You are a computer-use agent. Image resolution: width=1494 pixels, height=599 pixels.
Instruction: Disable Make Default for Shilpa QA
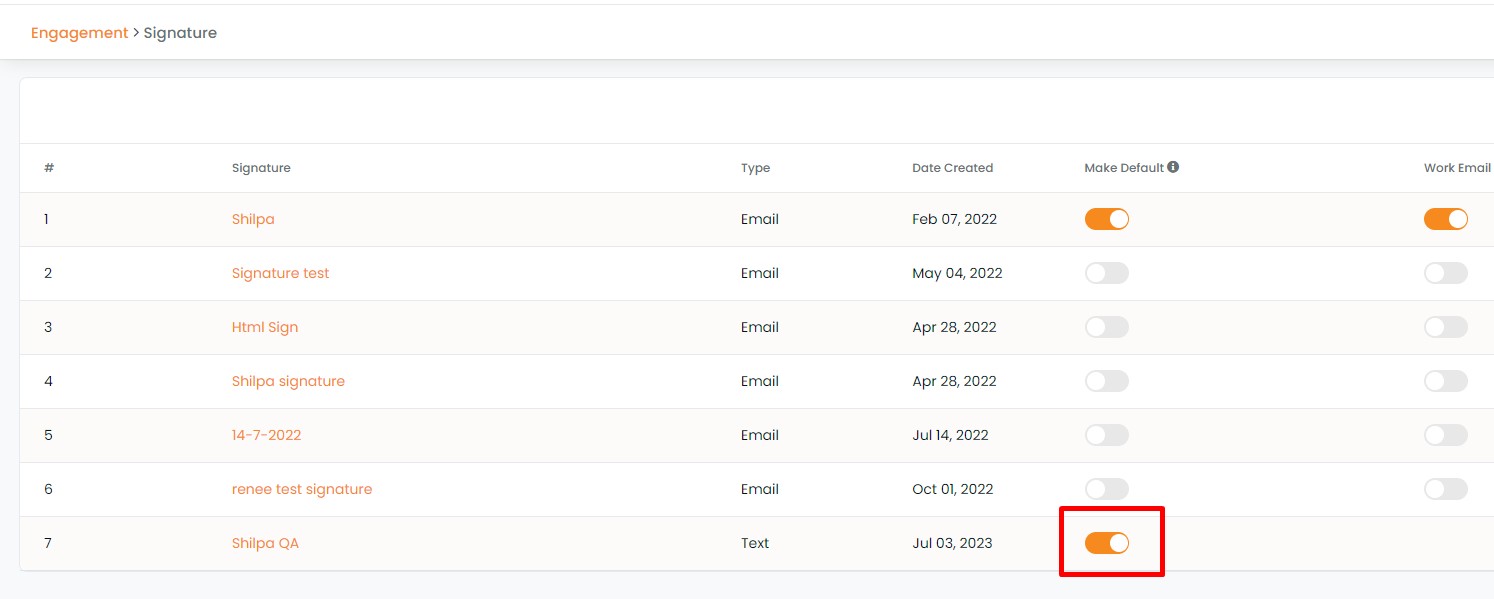[1106, 543]
